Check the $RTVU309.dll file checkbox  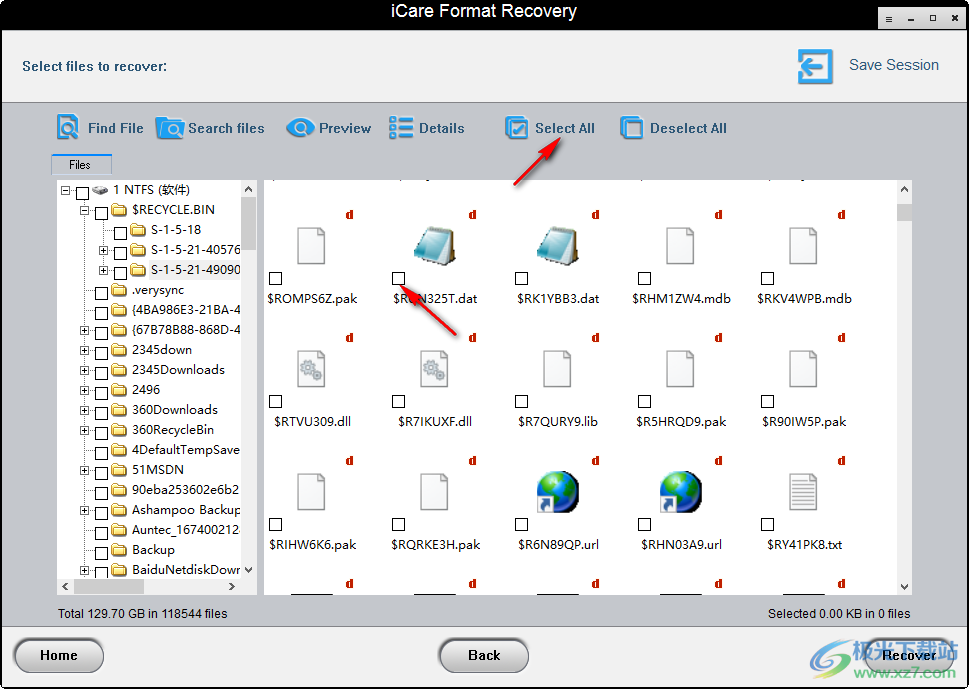[276, 402]
